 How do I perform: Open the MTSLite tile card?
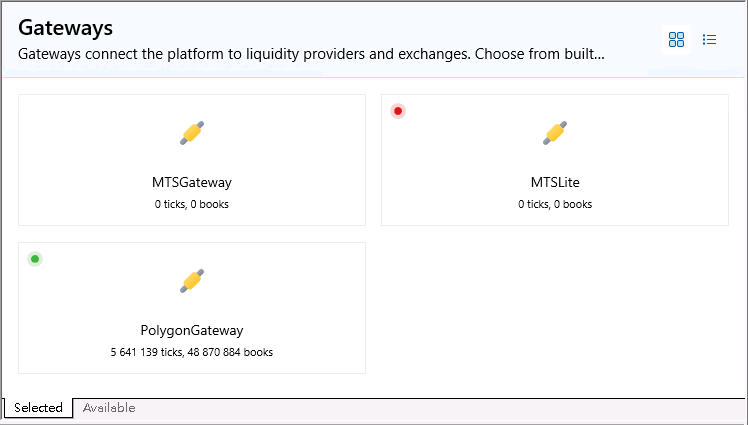point(555,160)
